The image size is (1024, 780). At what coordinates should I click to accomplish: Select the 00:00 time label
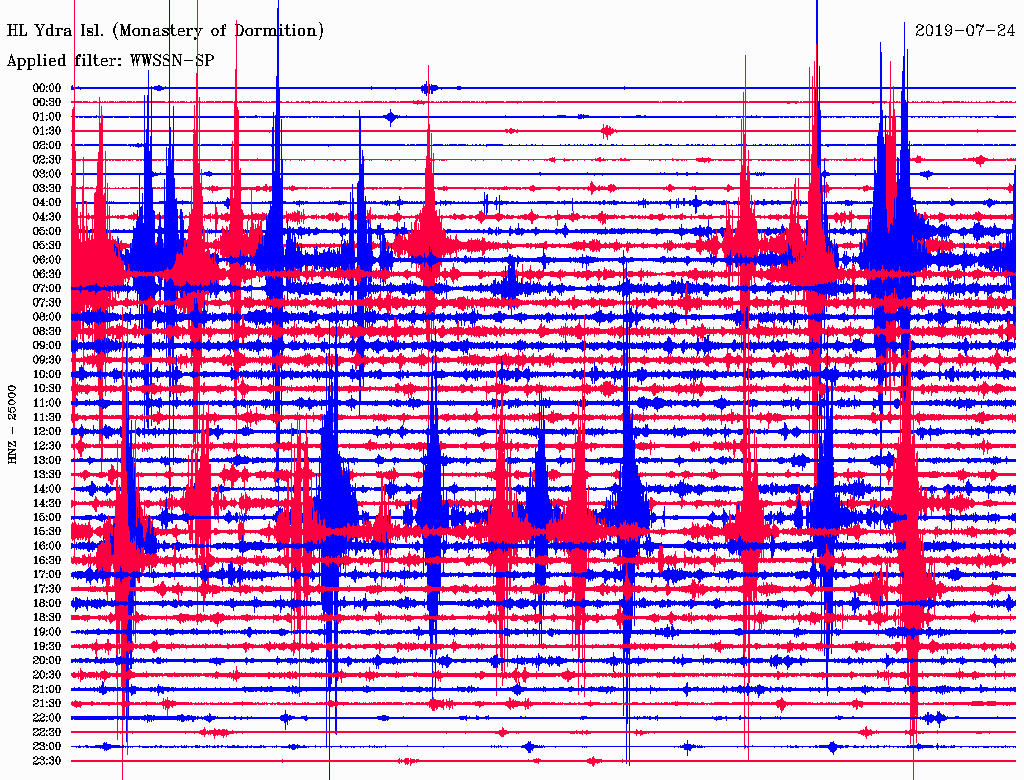47,88
